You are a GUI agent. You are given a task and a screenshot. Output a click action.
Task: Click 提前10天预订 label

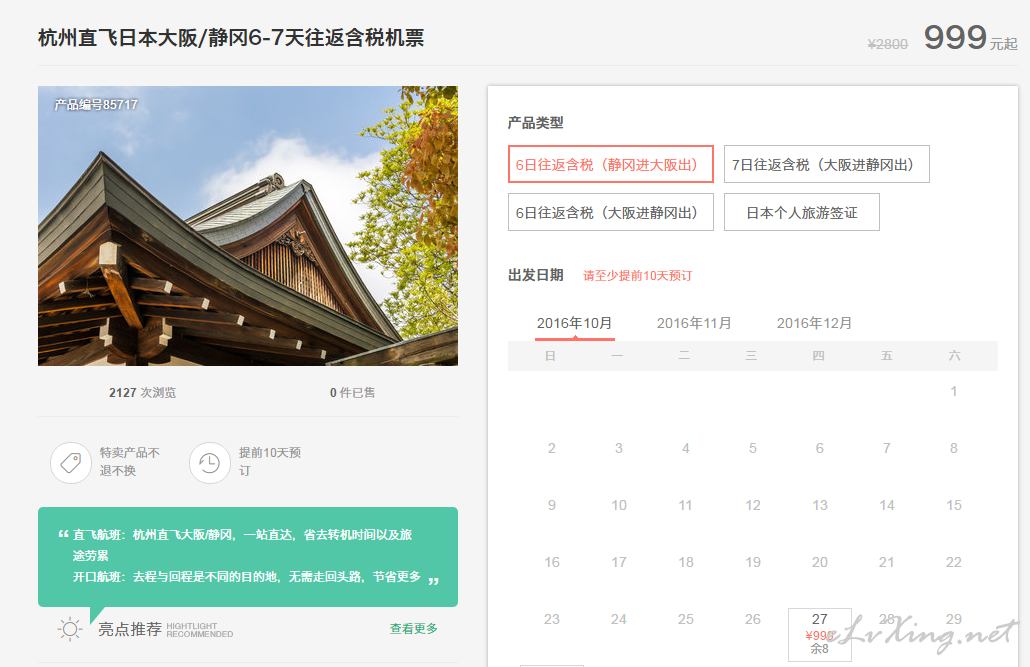[x=269, y=461]
